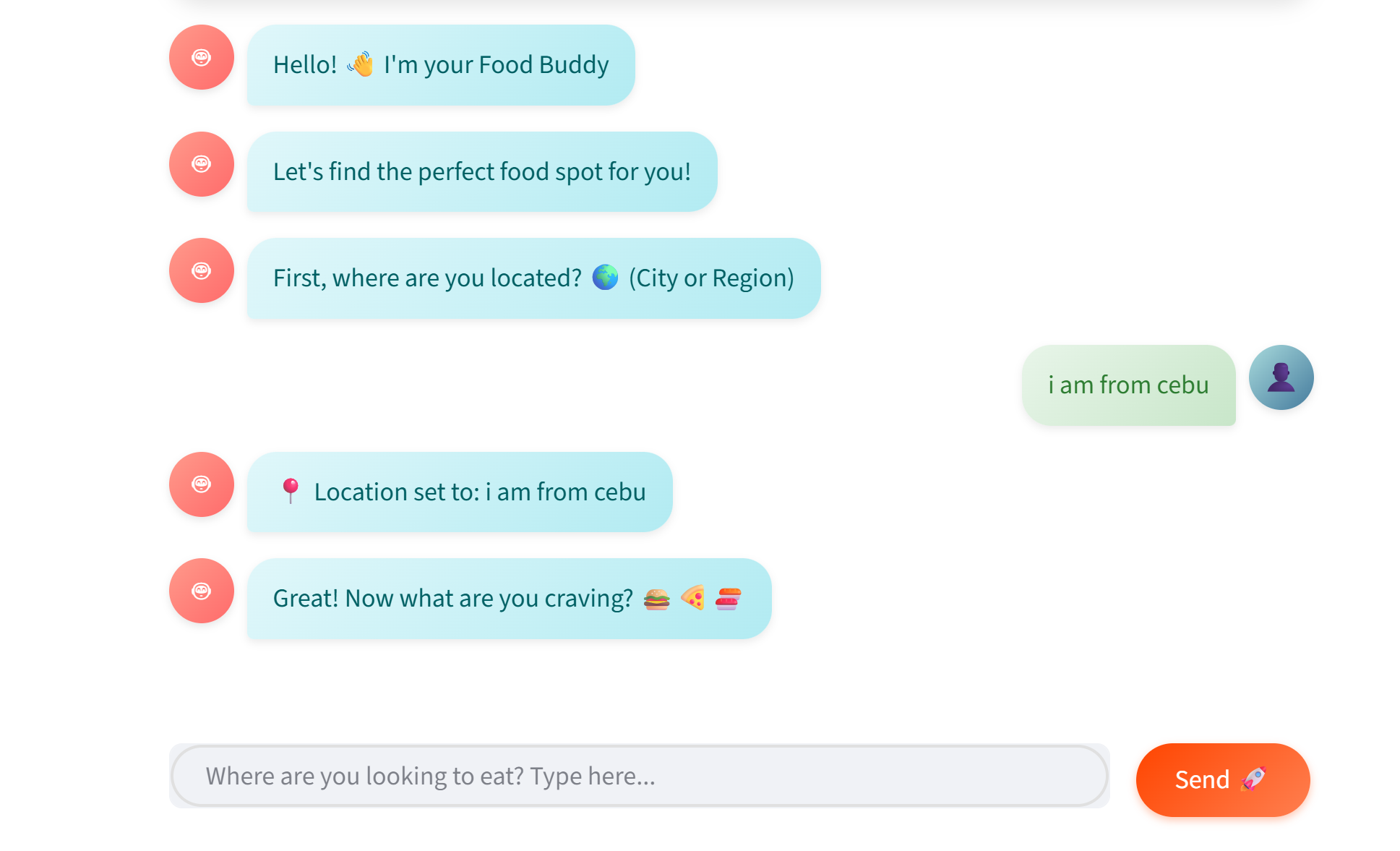Click bot avatar beside "Location set to" message
The height and width of the screenshot is (851, 1400).
[x=201, y=484]
